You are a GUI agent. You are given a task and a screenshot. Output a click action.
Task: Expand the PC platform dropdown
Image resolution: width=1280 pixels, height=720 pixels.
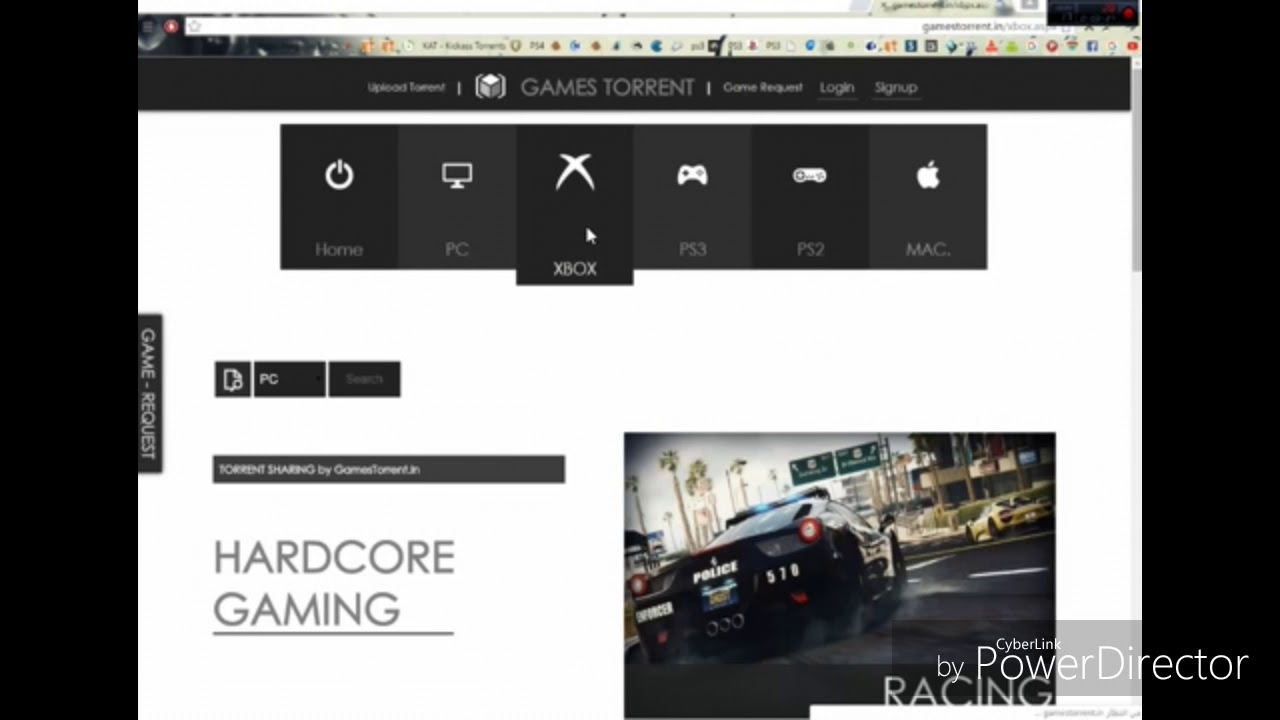(x=290, y=379)
